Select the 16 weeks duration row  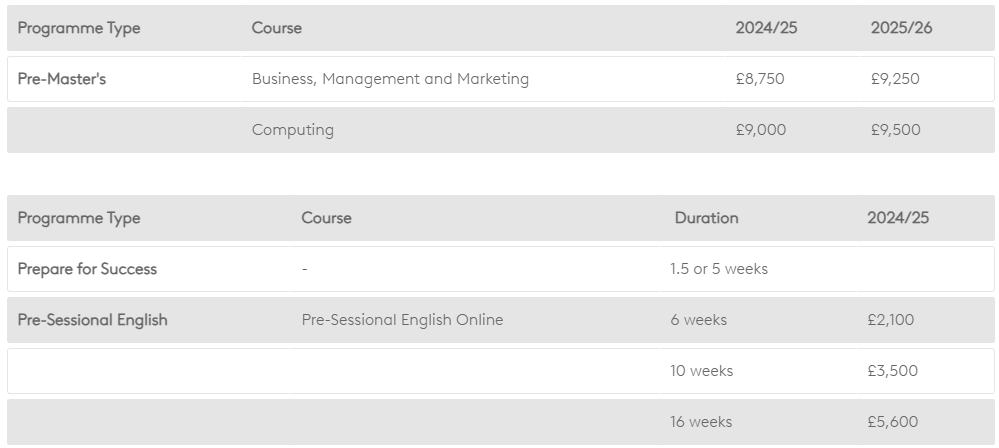[701, 422]
